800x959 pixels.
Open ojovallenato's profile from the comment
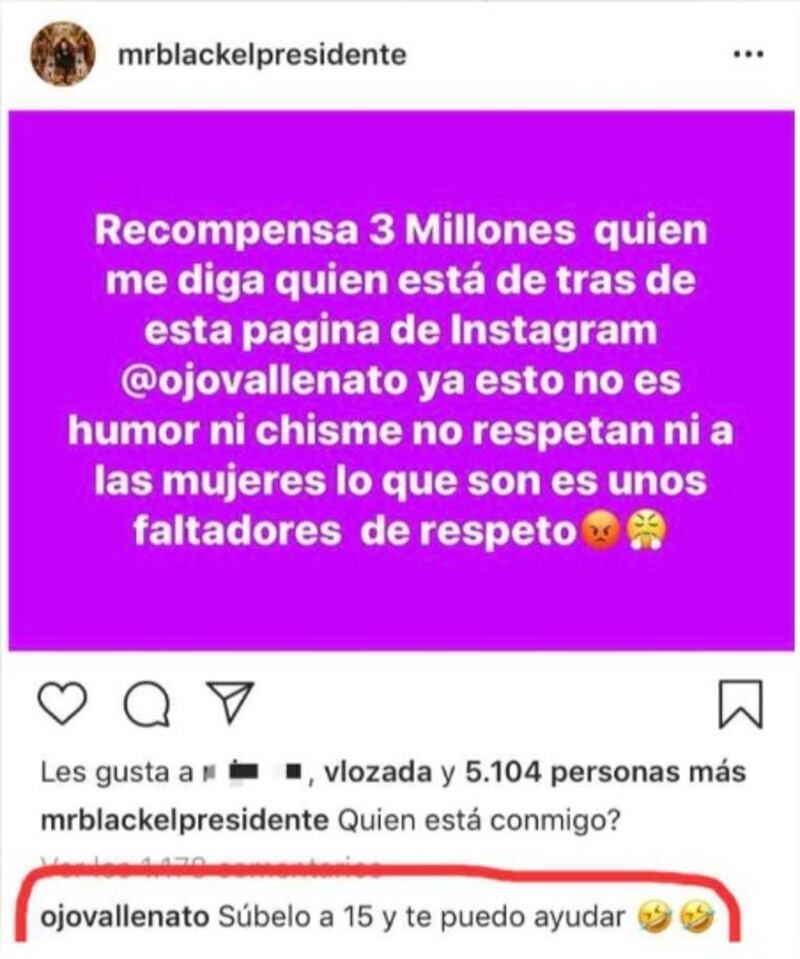124,917
